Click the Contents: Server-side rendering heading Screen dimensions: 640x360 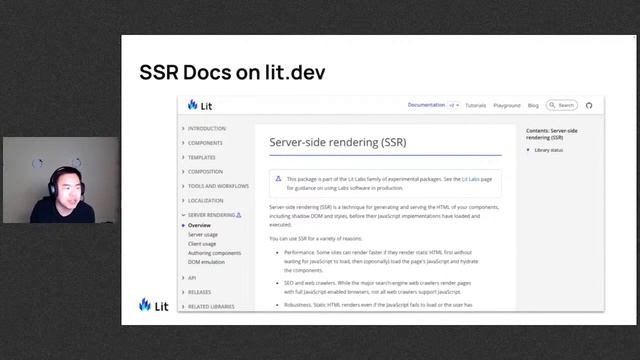coord(551,134)
